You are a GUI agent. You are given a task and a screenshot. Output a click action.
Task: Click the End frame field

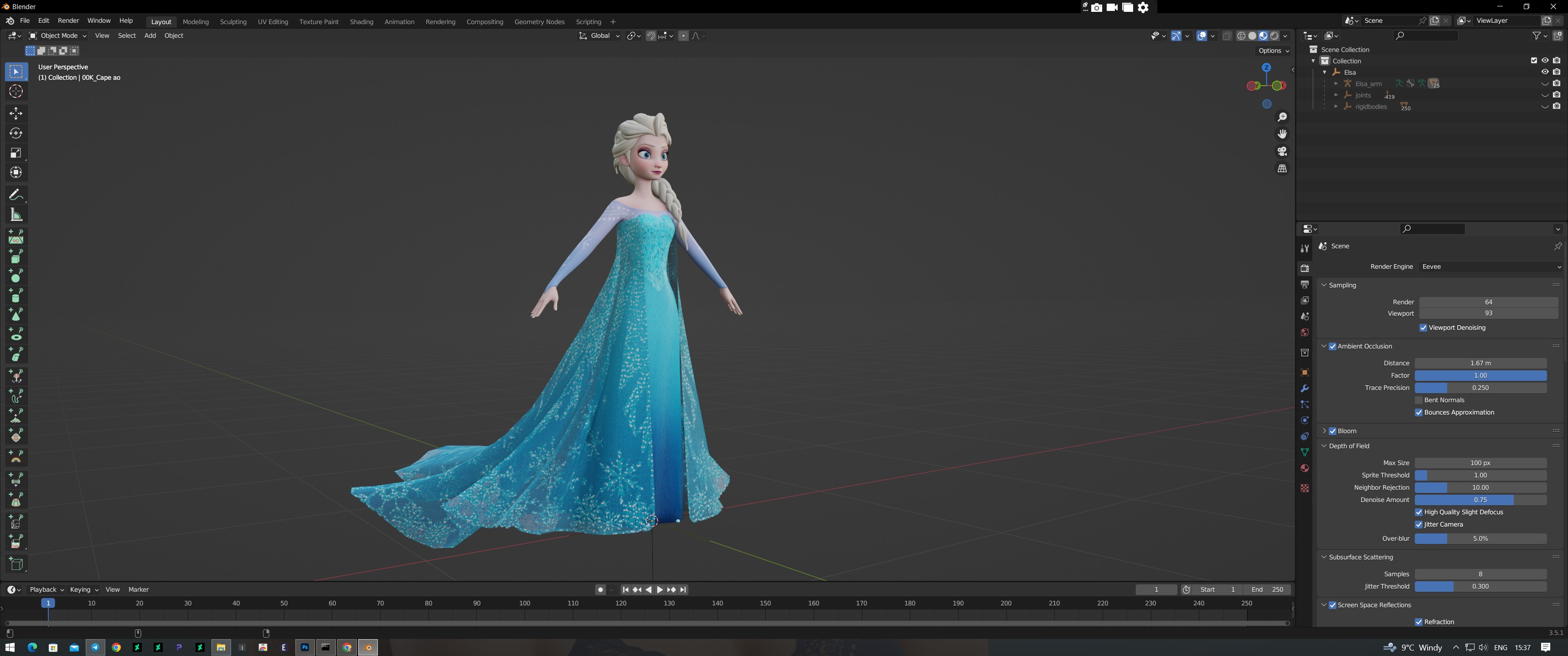click(x=1267, y=589)
